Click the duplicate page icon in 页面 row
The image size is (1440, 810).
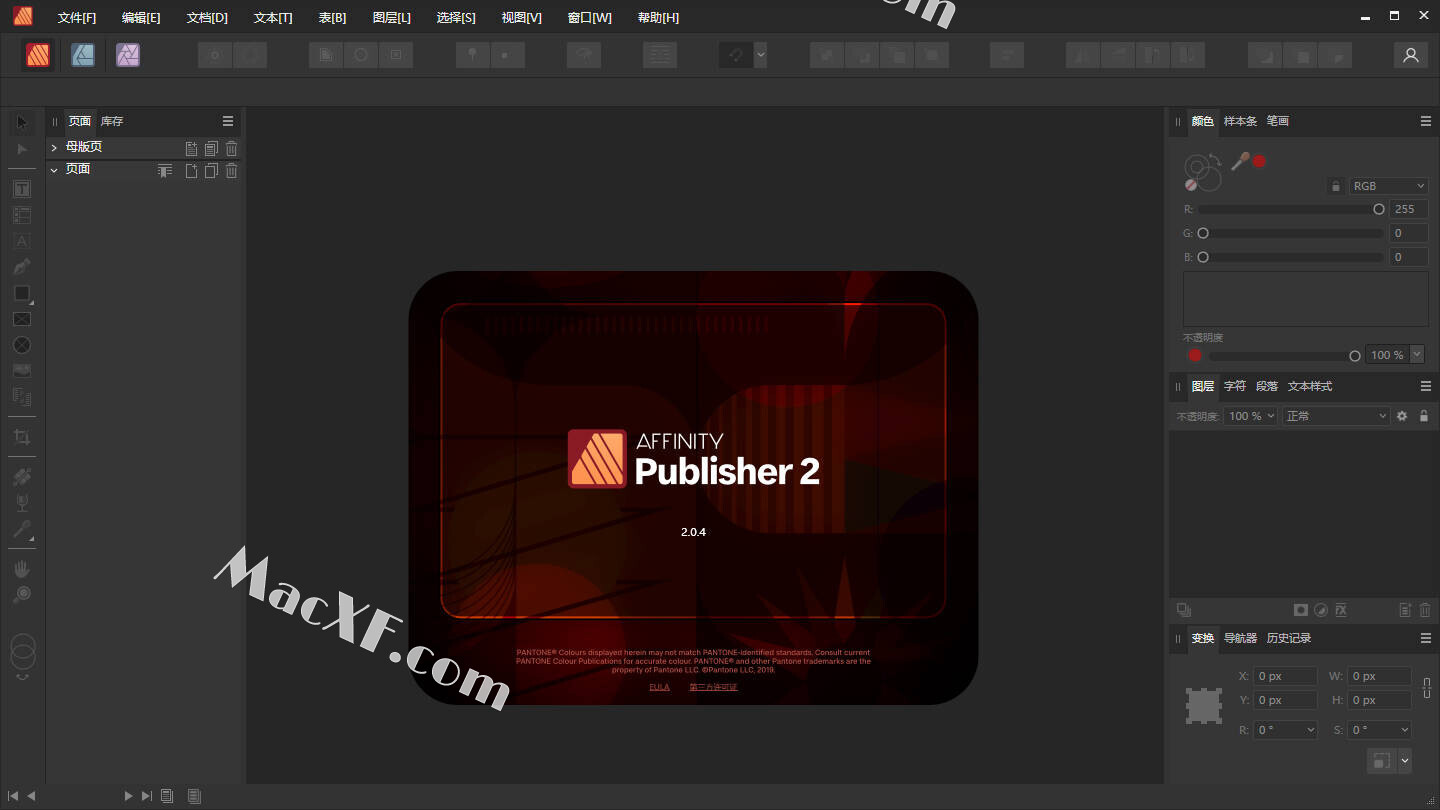[x=211, y=171]
